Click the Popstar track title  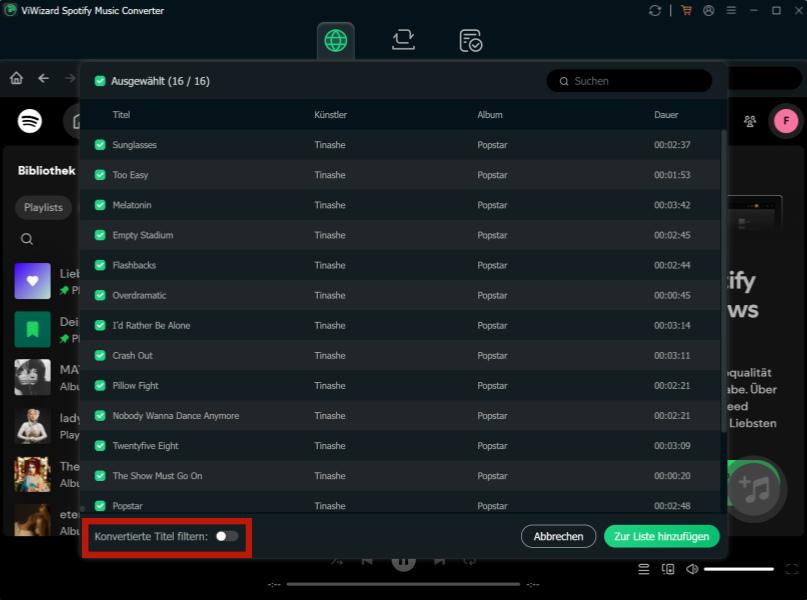(128, 506)
